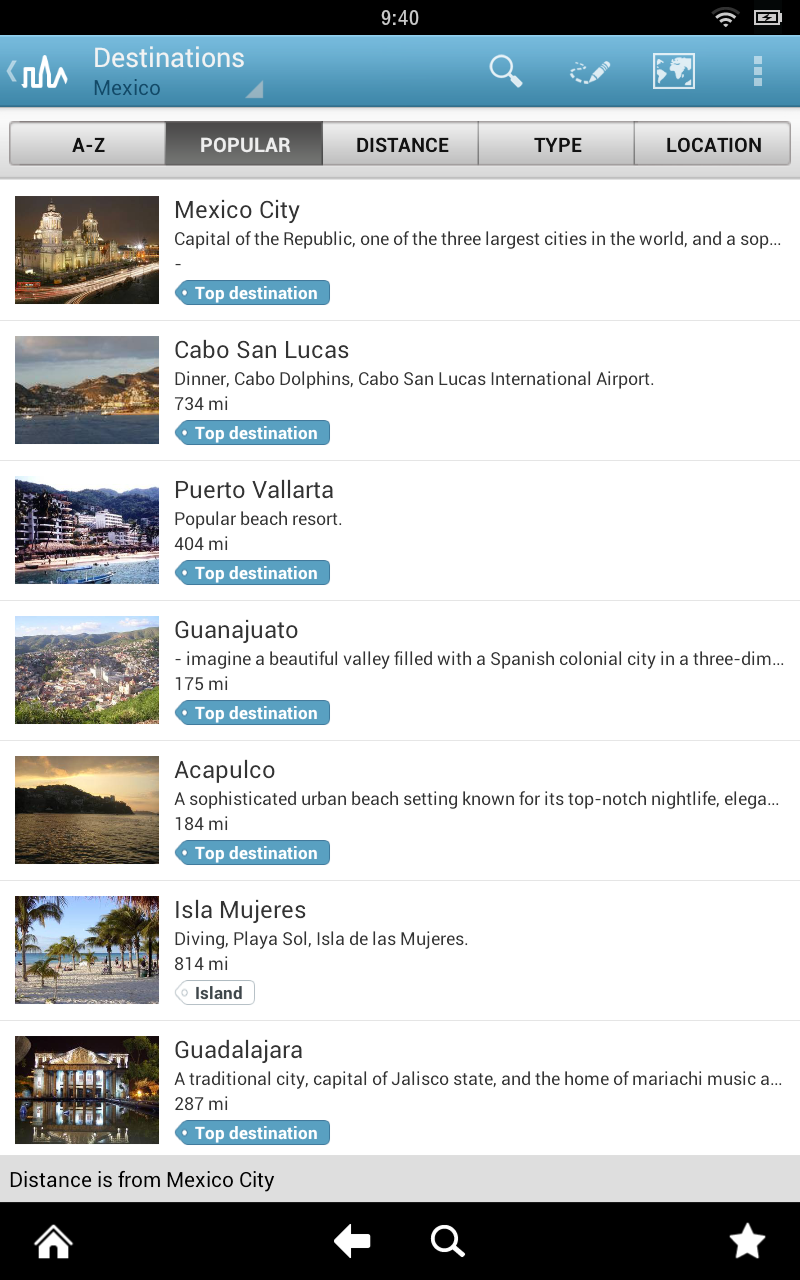800x1280 pixels.
Task: Sort destinations by A-Z
Action: pyautogui.click(x=88, y=145)
